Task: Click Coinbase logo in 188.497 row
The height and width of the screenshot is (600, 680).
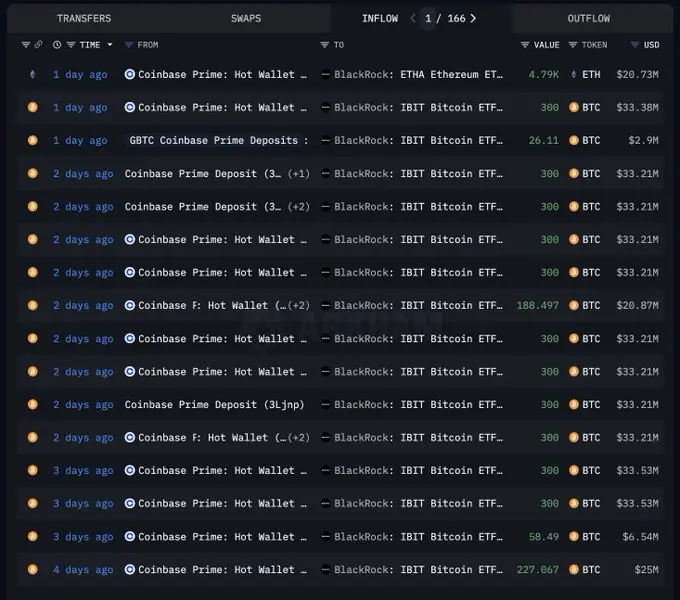Action: (x=130, y=305)
